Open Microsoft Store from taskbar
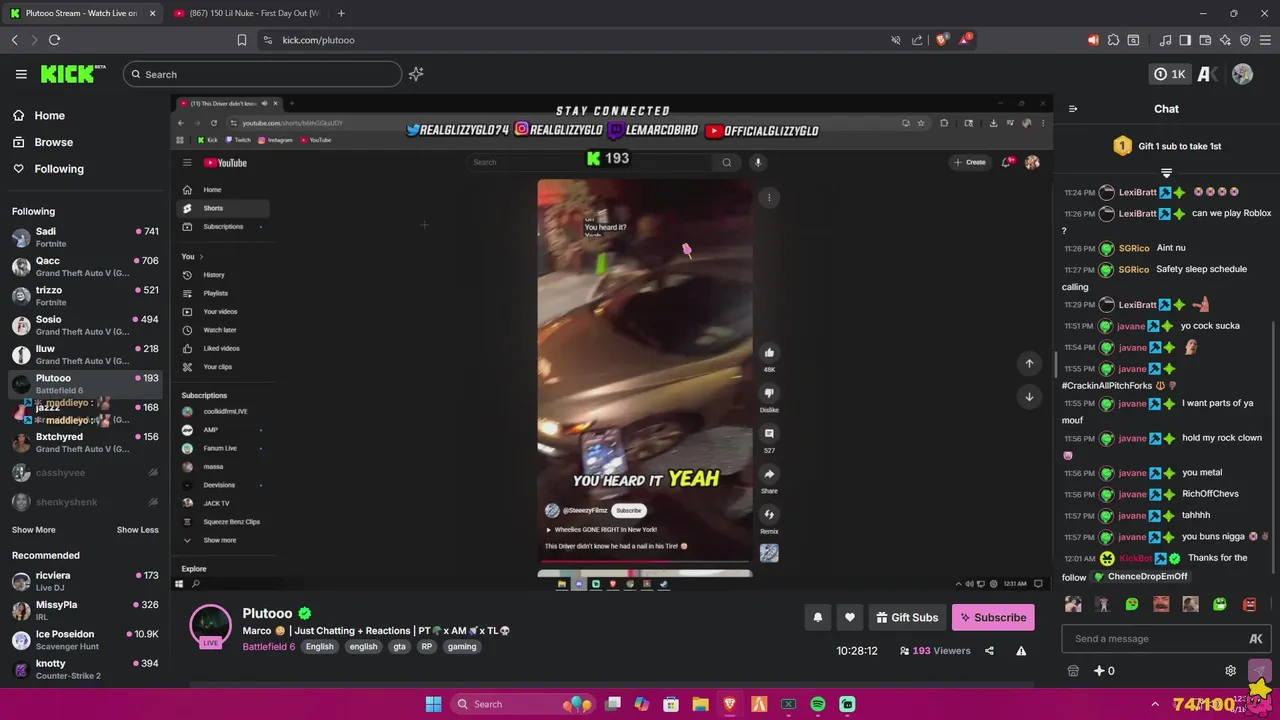1280x720 pixels. point(671,704)
